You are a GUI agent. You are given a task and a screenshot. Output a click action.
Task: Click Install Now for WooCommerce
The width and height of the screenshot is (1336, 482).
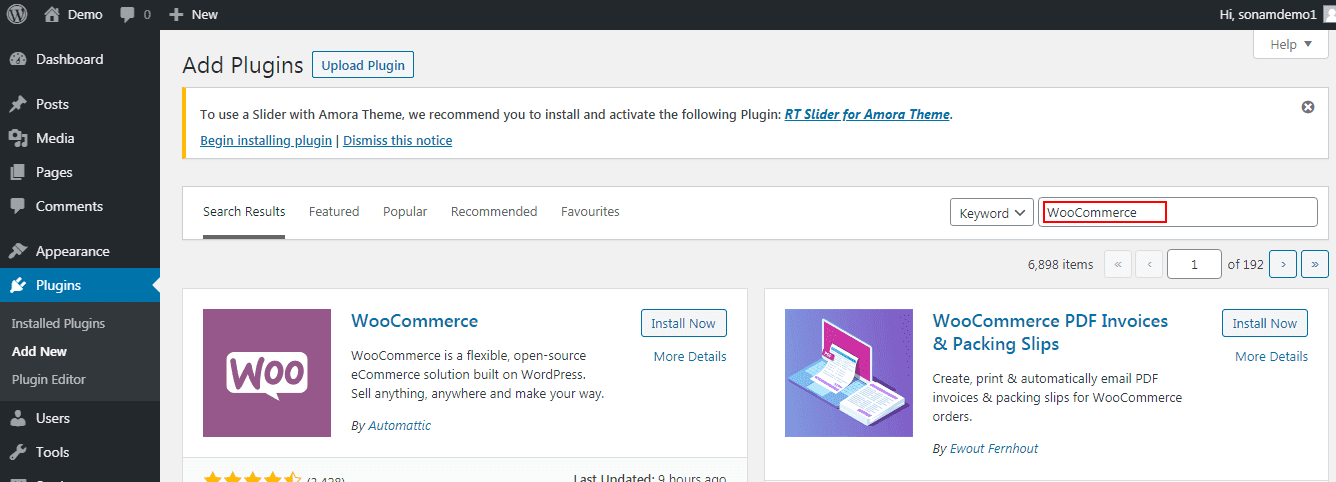point(684,323)
